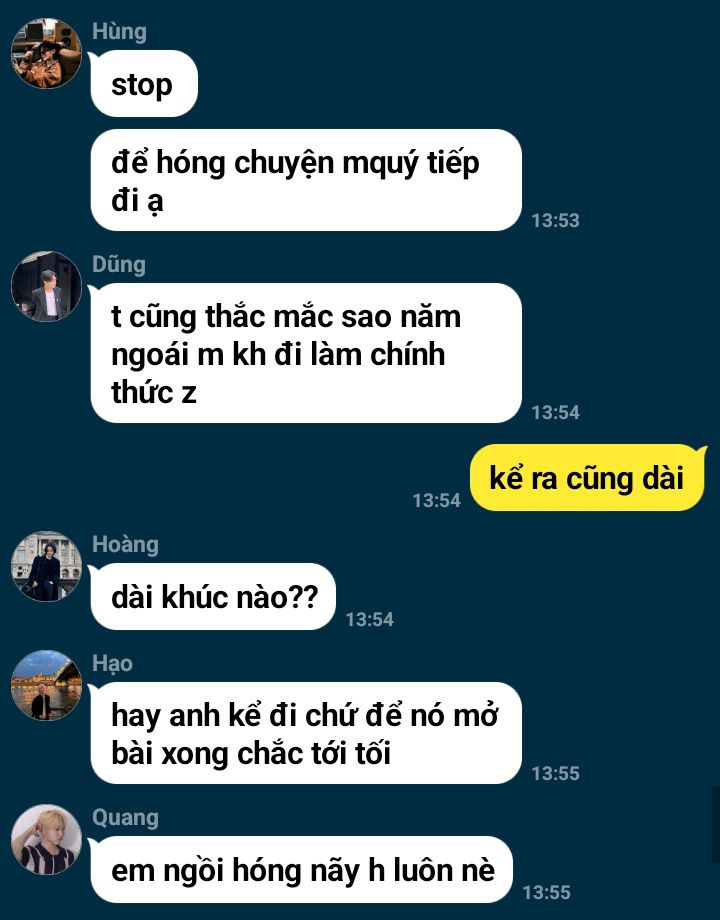The height and width of the screenshot is (920, 720).
Task: Open Hạo's profile avatar
Action: click(x=46, y=685)
